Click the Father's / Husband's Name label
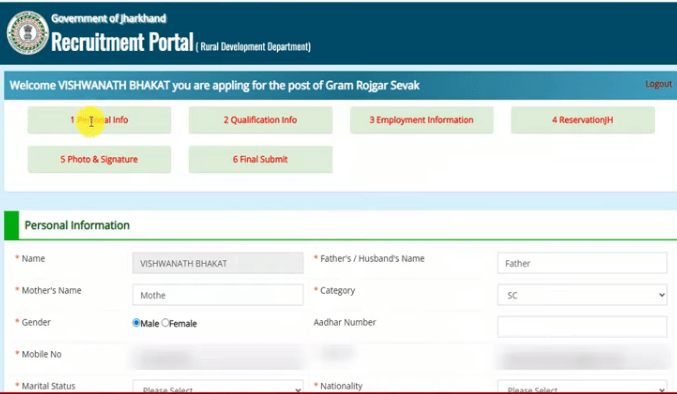The height and width of the screenshot is (394, 677). click(x=372, y=258)
